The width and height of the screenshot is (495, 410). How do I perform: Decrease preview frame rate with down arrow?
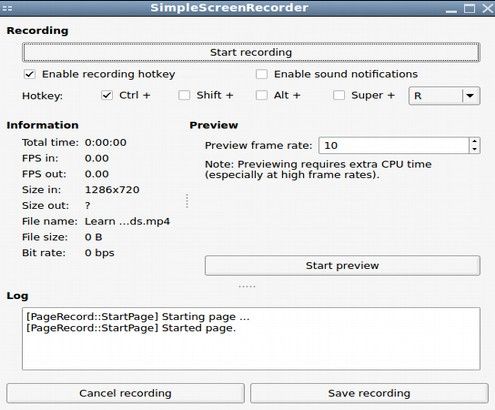coord(474,149)
